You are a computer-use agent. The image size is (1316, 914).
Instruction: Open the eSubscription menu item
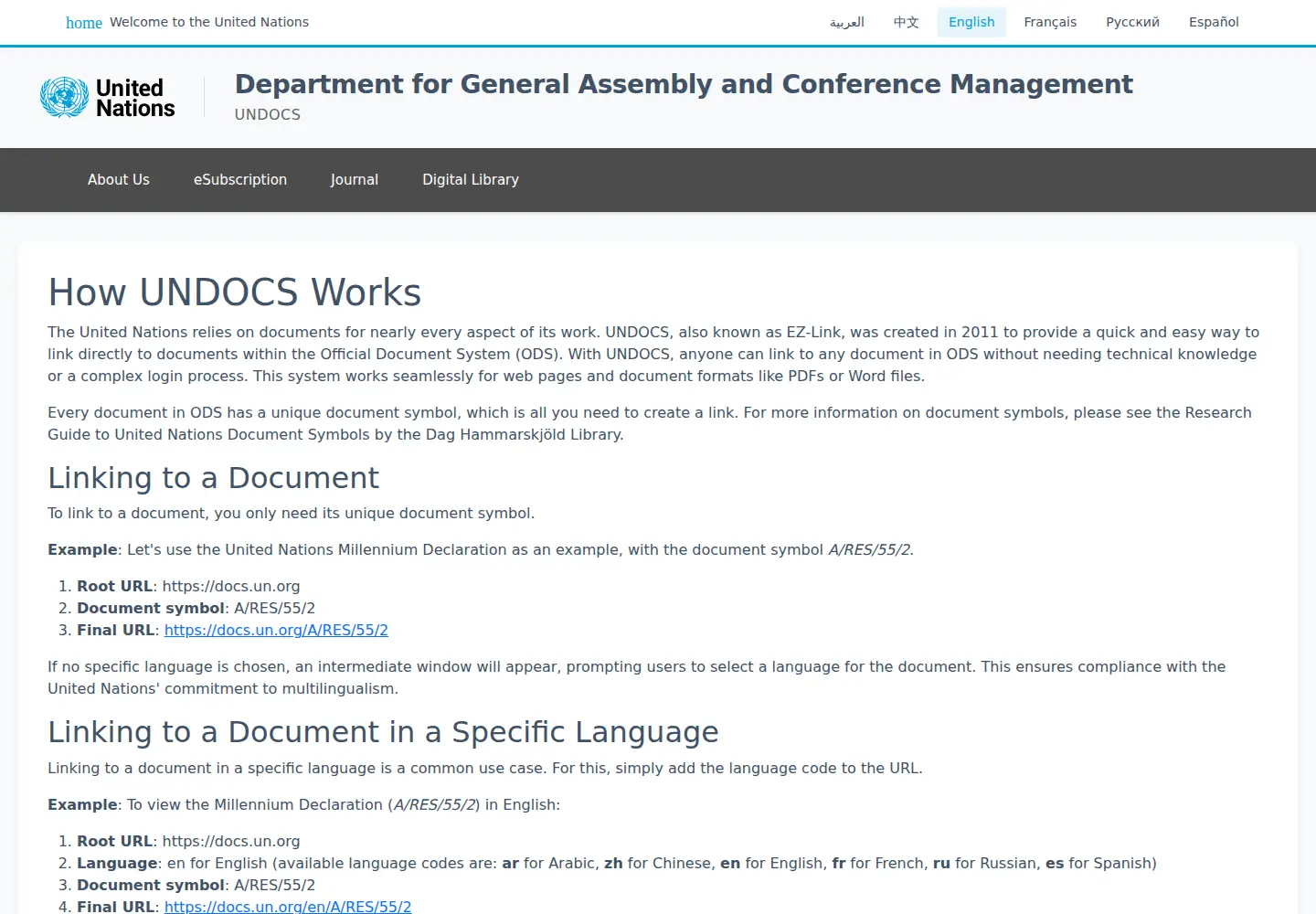(240, 180)
